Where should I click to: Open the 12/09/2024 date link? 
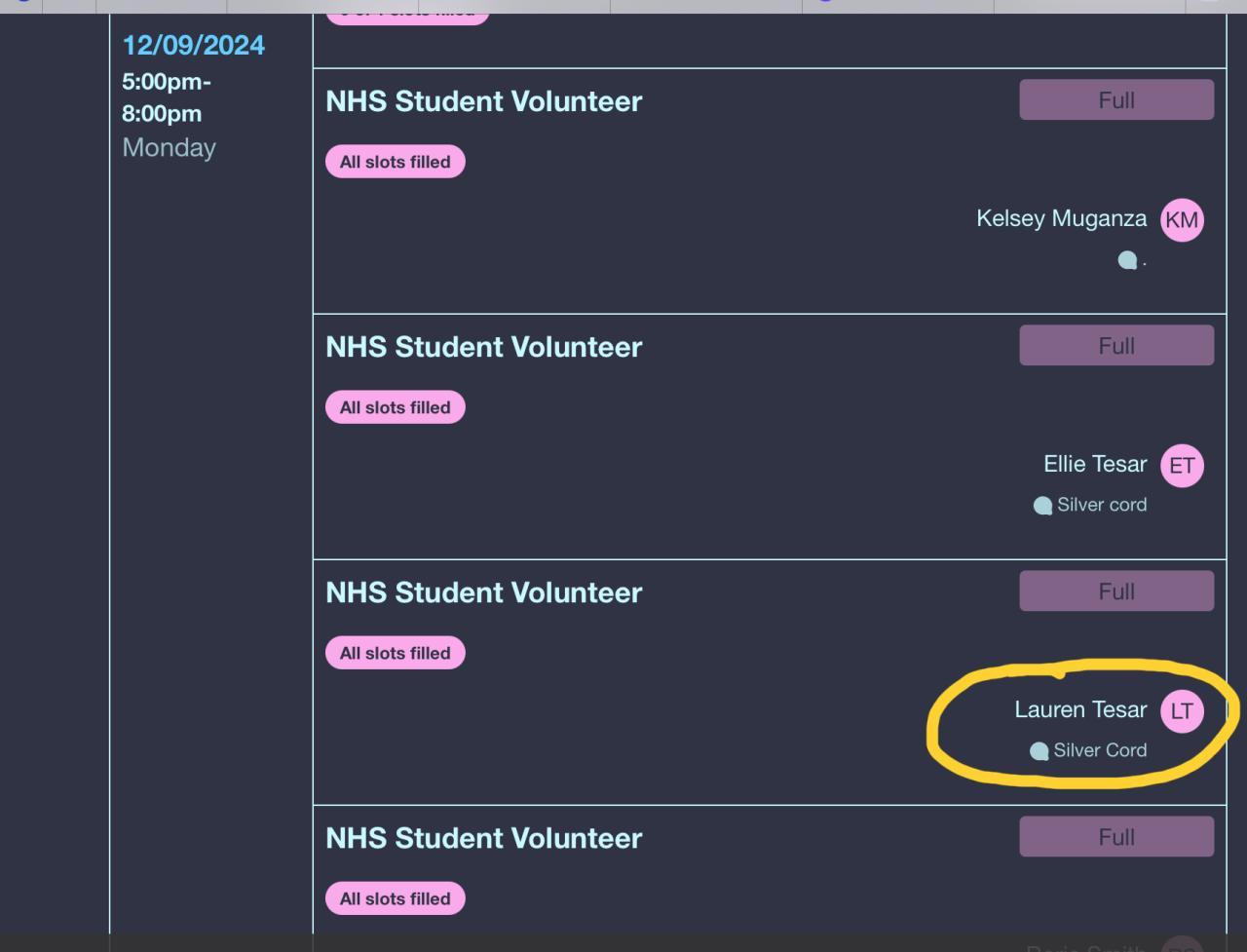[193, 46]
